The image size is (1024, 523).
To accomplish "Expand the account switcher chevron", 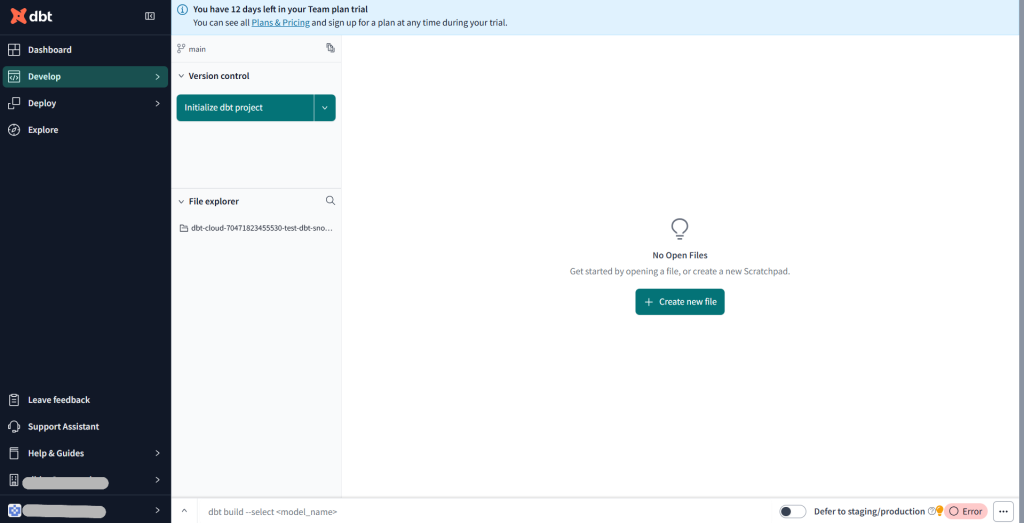I will 157,480.
